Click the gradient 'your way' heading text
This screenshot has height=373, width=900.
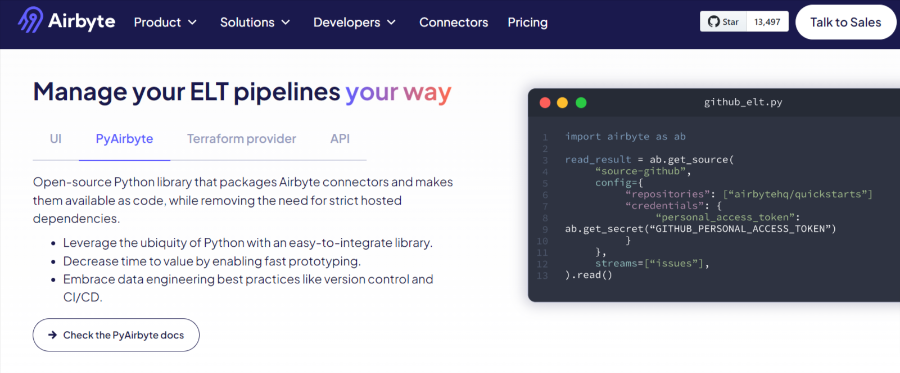(x=398, y=93)
